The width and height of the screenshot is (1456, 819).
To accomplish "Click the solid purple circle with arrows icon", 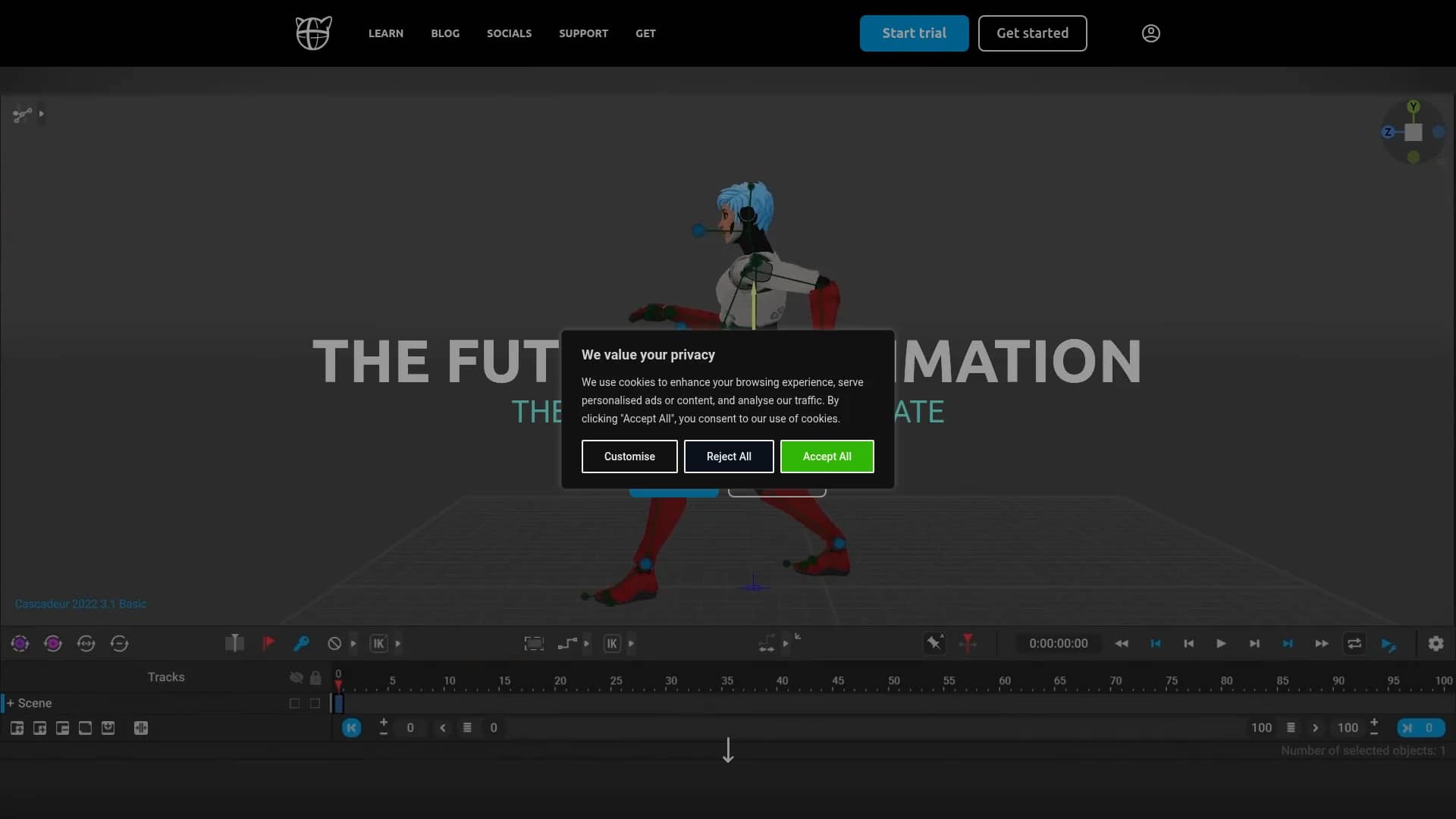I will (53, 644).
